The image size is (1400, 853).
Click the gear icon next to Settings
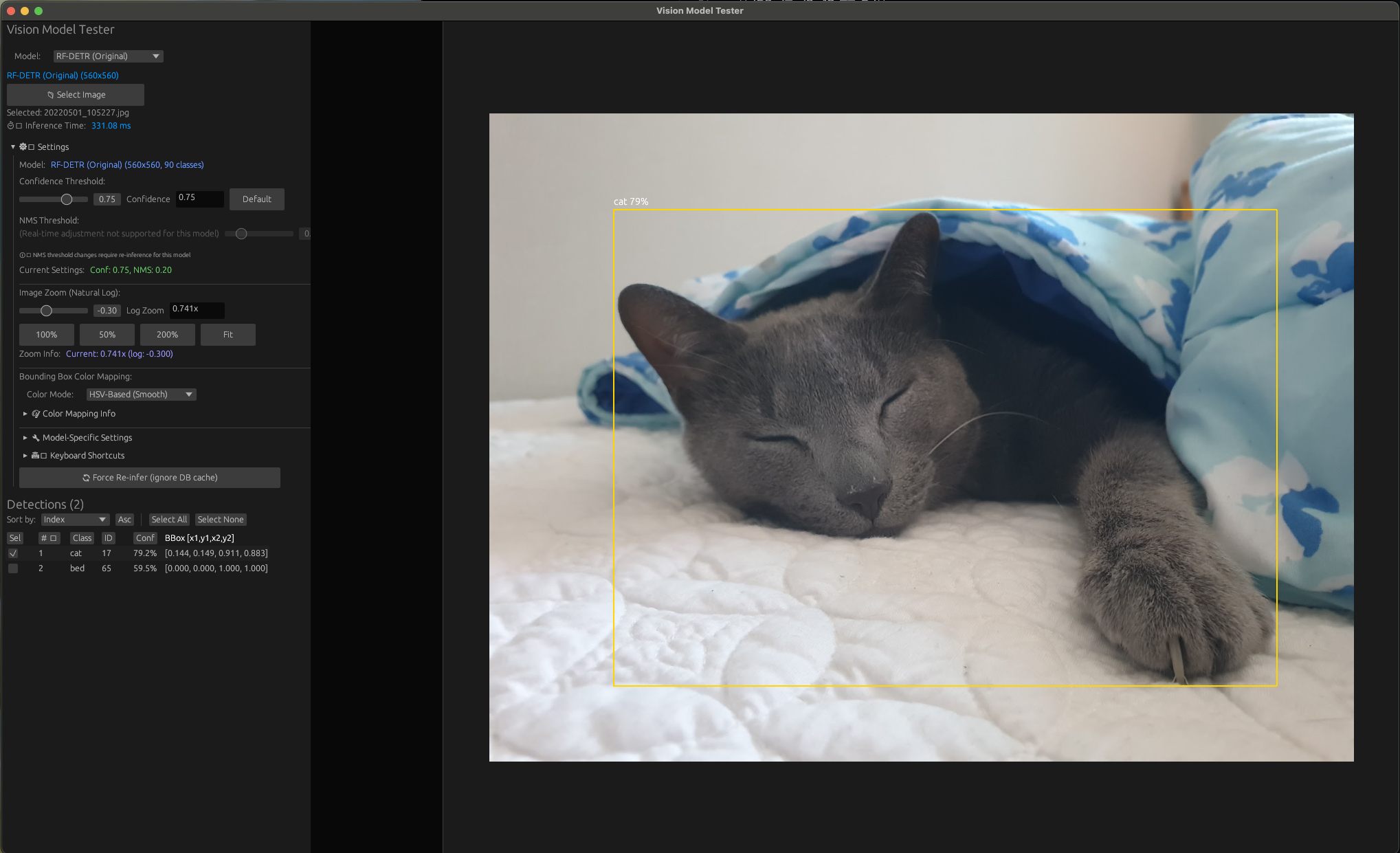23,147
